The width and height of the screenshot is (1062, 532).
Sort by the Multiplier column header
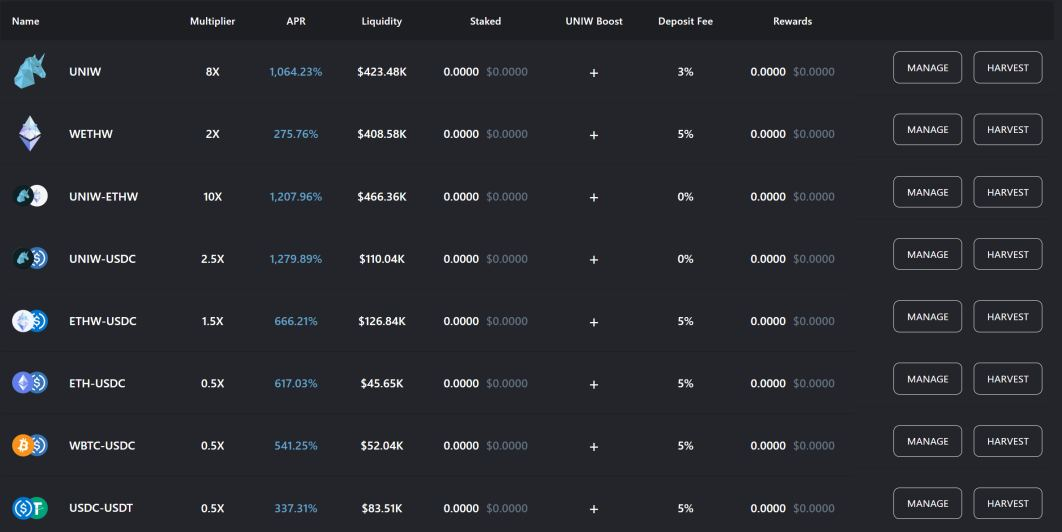(x=212, y=21)
